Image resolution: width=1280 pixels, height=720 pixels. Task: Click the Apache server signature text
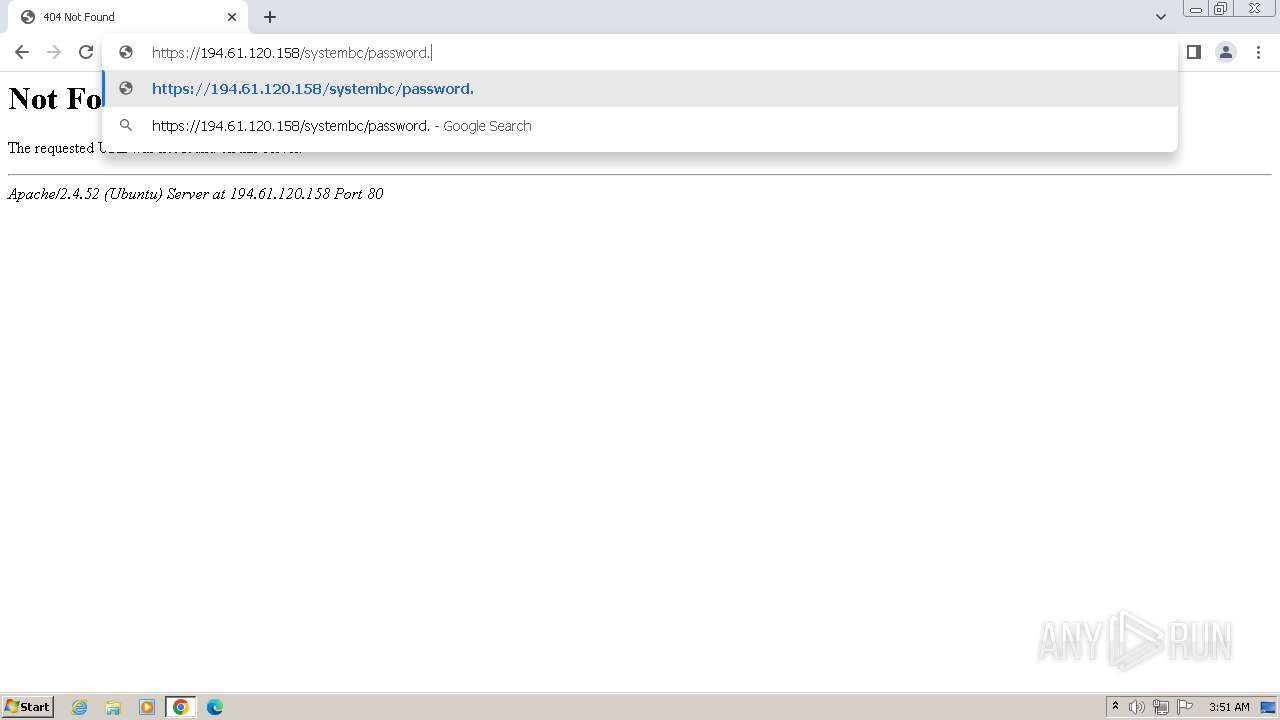(195, 194)
